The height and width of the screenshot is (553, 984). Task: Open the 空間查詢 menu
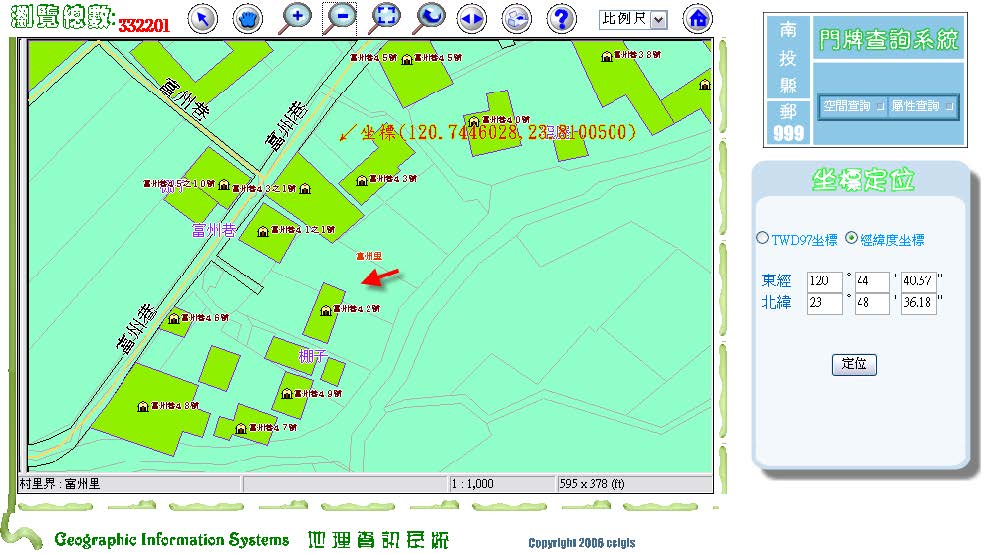[853, 106]
